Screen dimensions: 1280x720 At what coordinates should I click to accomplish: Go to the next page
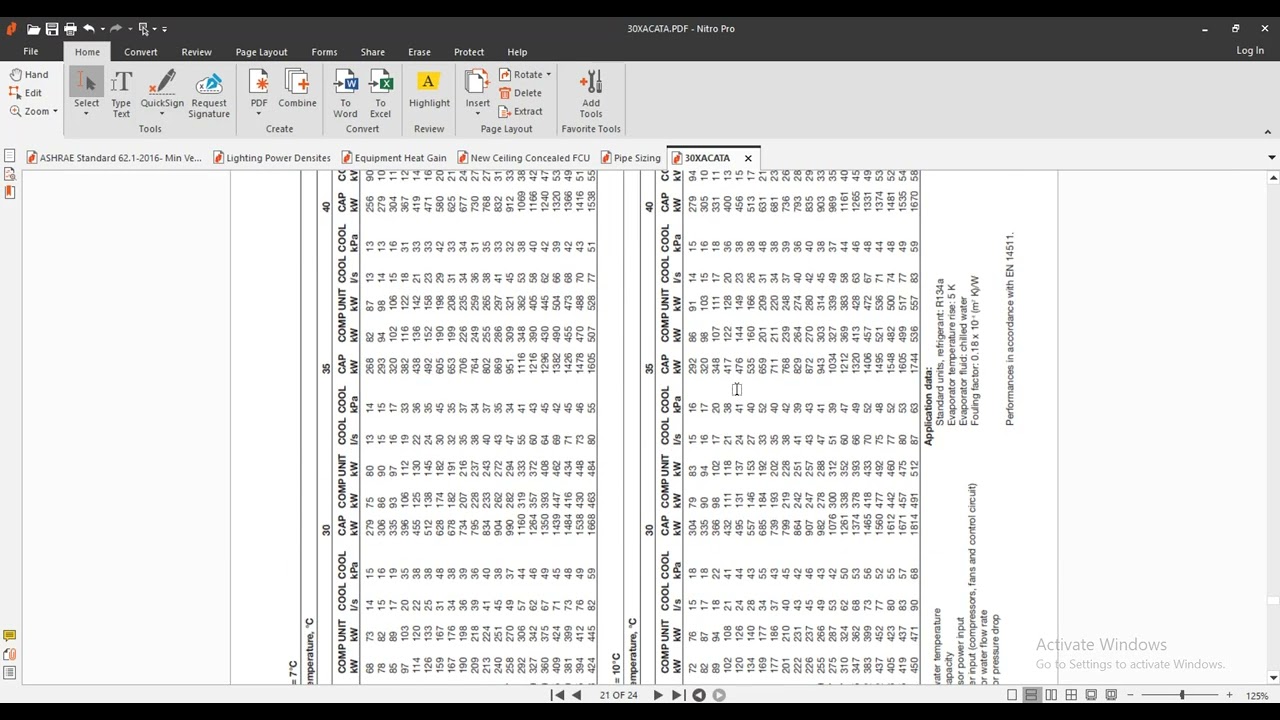pyautogui.click(x=658, y=695)
